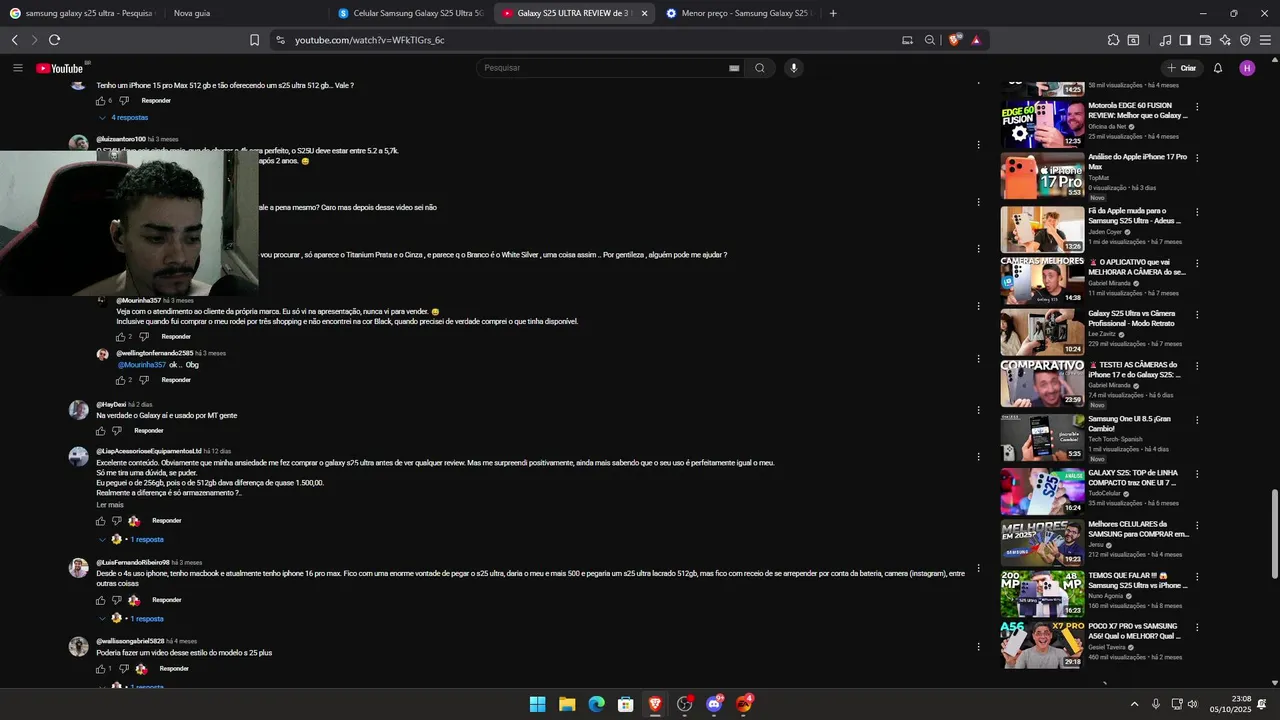Go back to the previous page
The image size is (1280, 720).
pos(14,40)
